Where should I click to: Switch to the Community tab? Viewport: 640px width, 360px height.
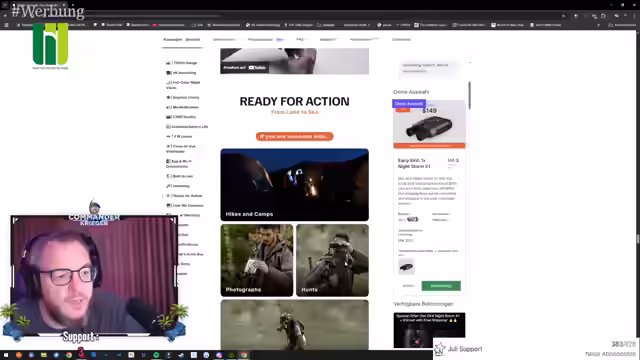[x=401, y=40]
